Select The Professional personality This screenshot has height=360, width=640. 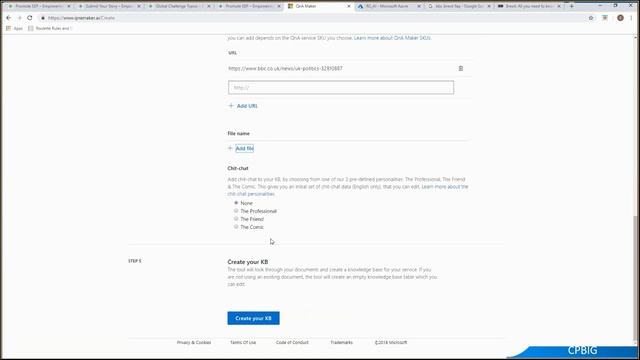tap(236, 211)
